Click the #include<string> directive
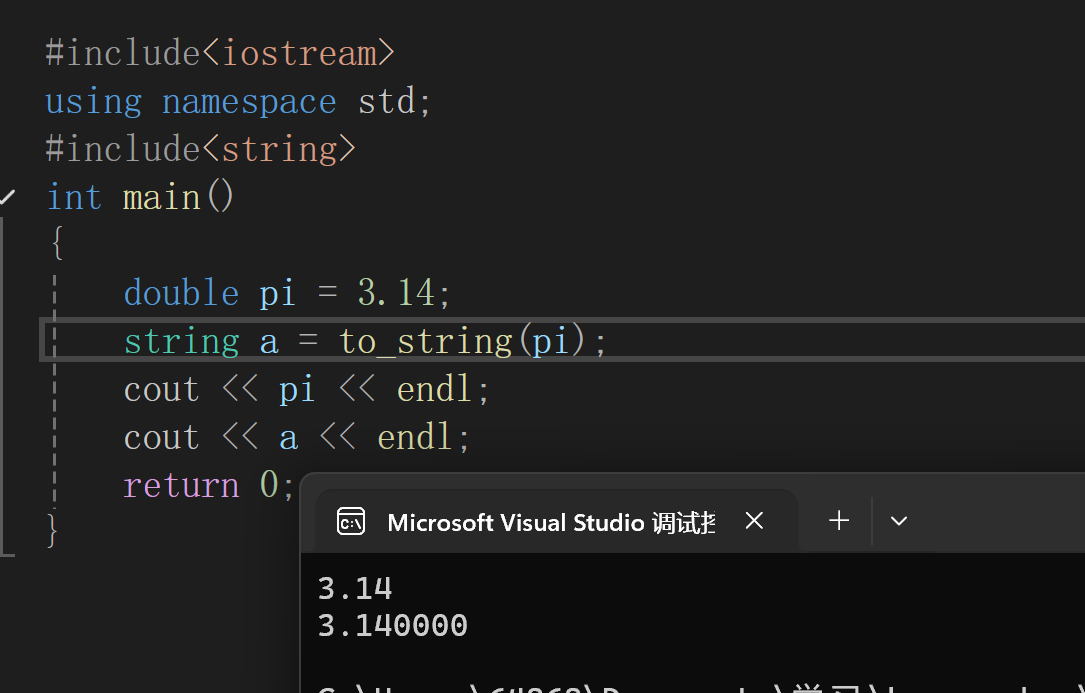 pos(200,148)
